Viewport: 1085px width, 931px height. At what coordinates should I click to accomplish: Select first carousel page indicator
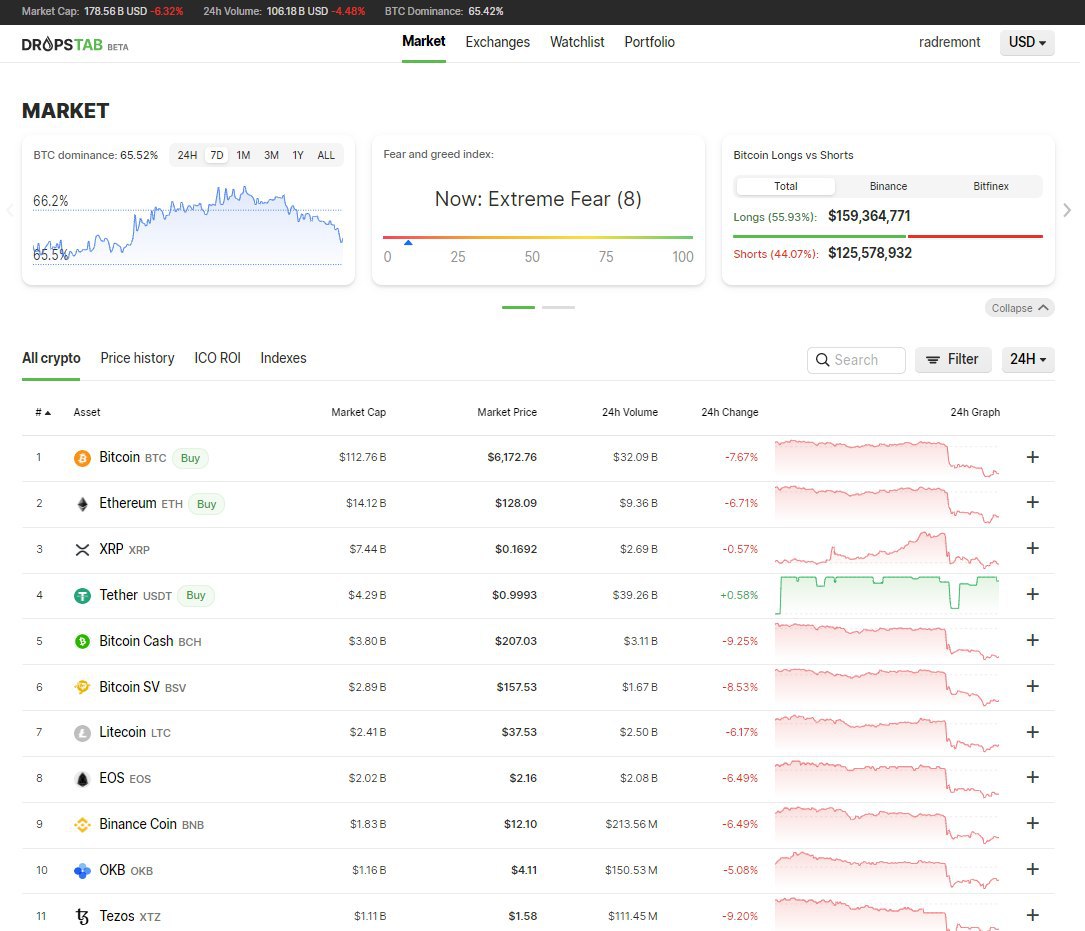point(518,307)
